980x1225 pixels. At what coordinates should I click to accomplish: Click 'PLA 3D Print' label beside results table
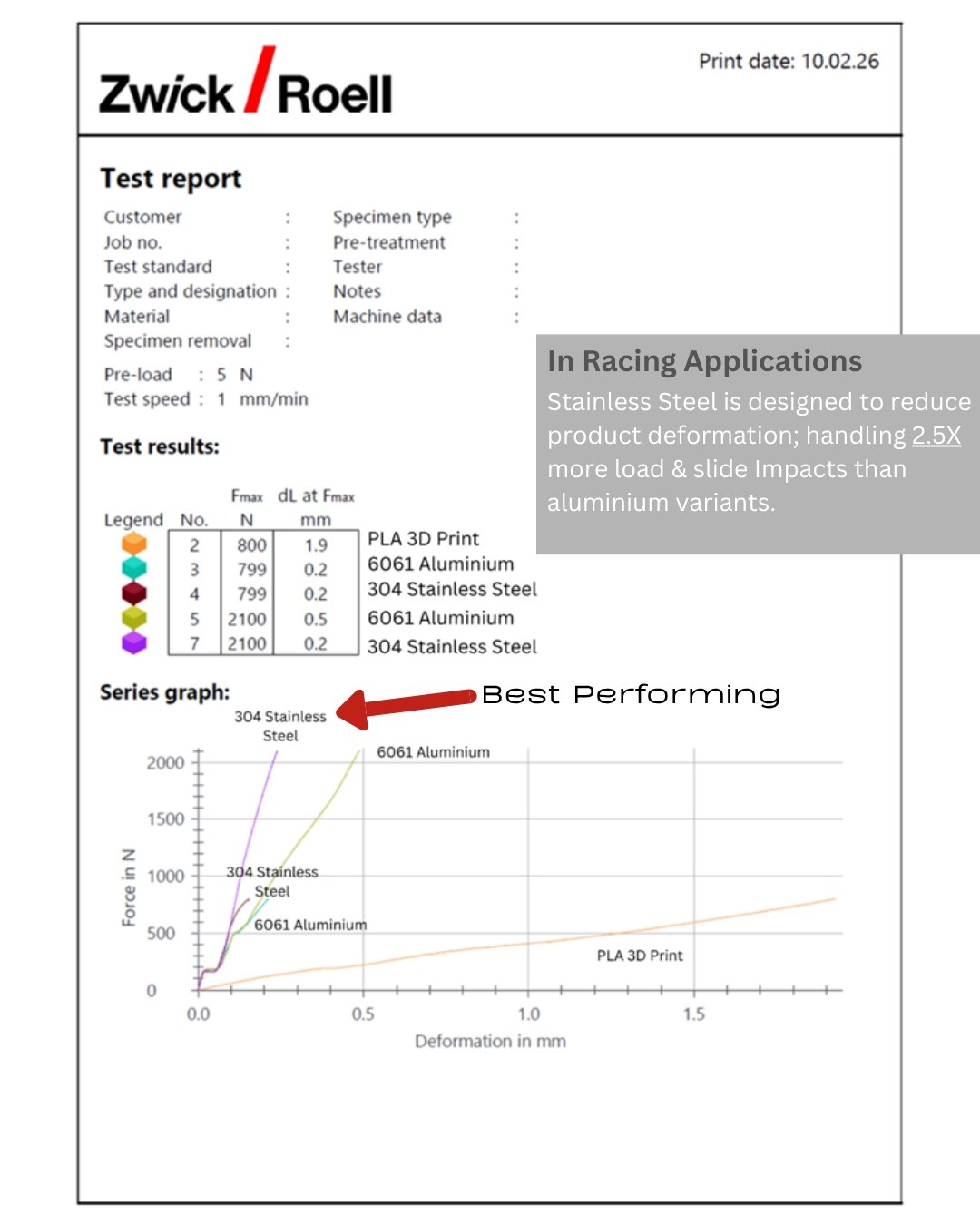[423, 539]
